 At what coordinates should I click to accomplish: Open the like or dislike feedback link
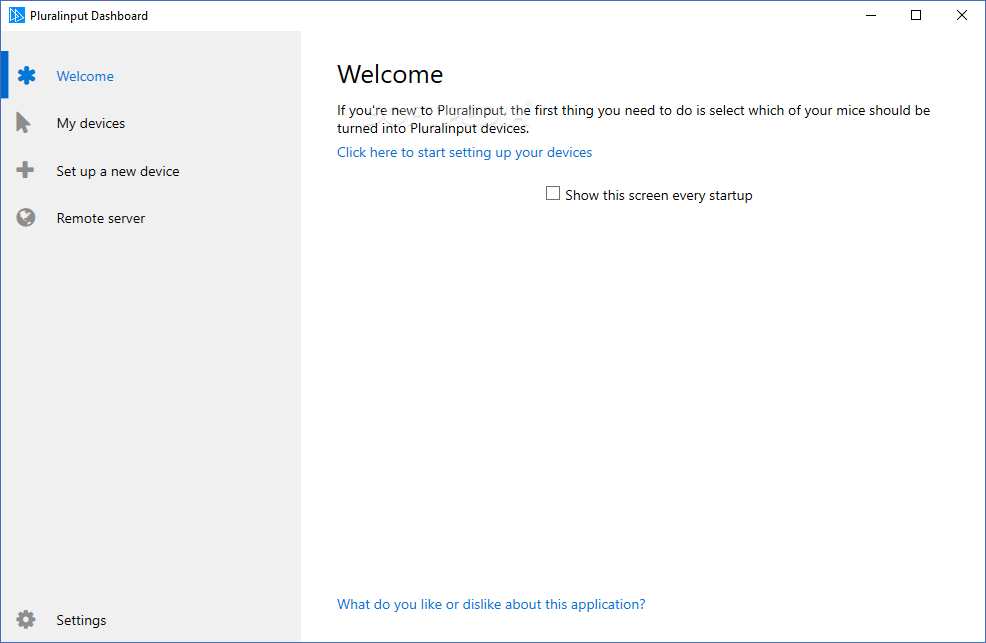(x=491, y=605)
